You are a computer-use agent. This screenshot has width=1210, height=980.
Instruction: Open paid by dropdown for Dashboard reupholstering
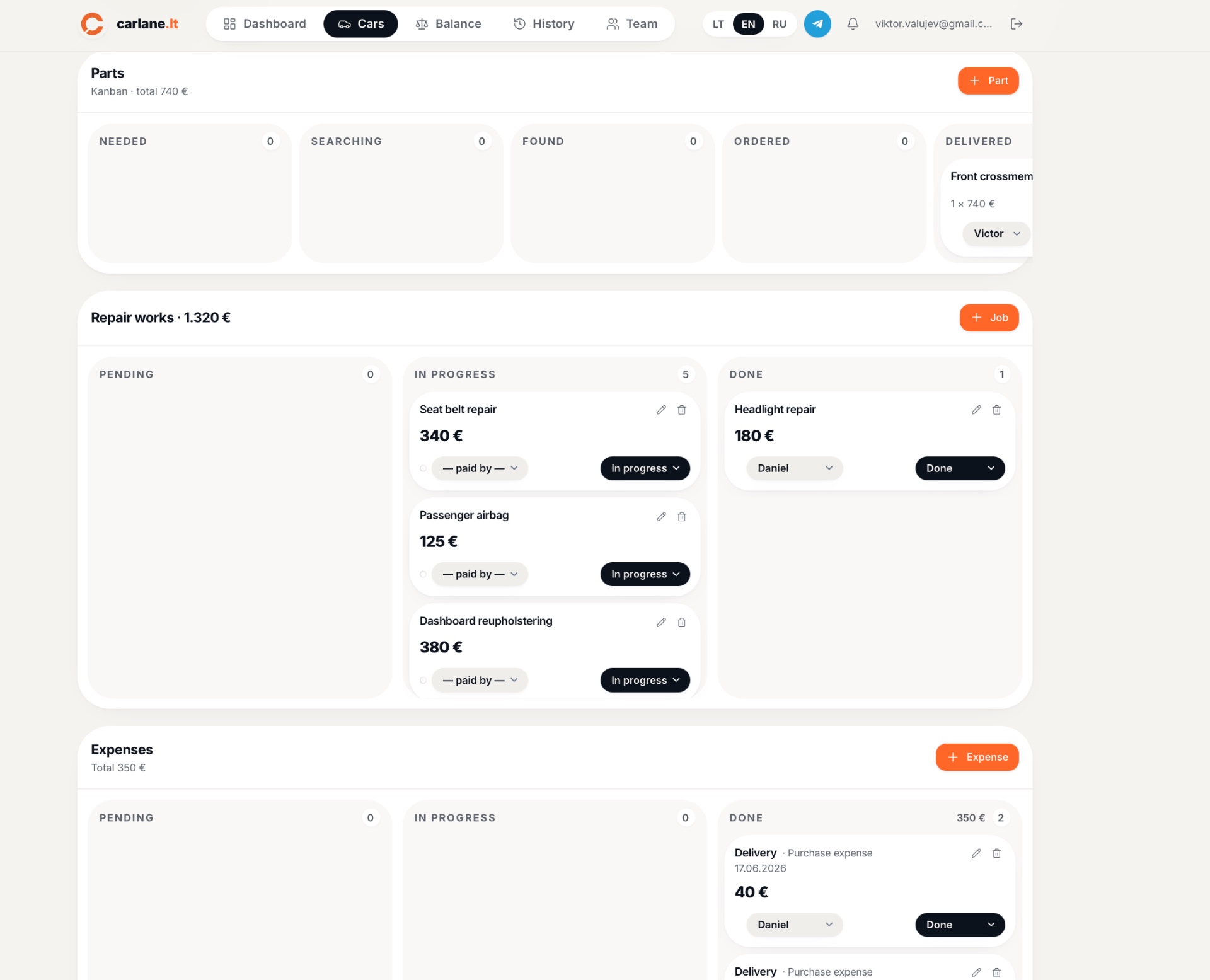click(480, 680)
